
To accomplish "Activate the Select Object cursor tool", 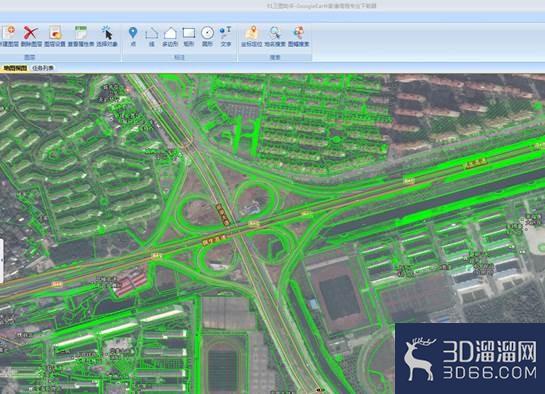I will pyautogui.click(x=107, y=36).
